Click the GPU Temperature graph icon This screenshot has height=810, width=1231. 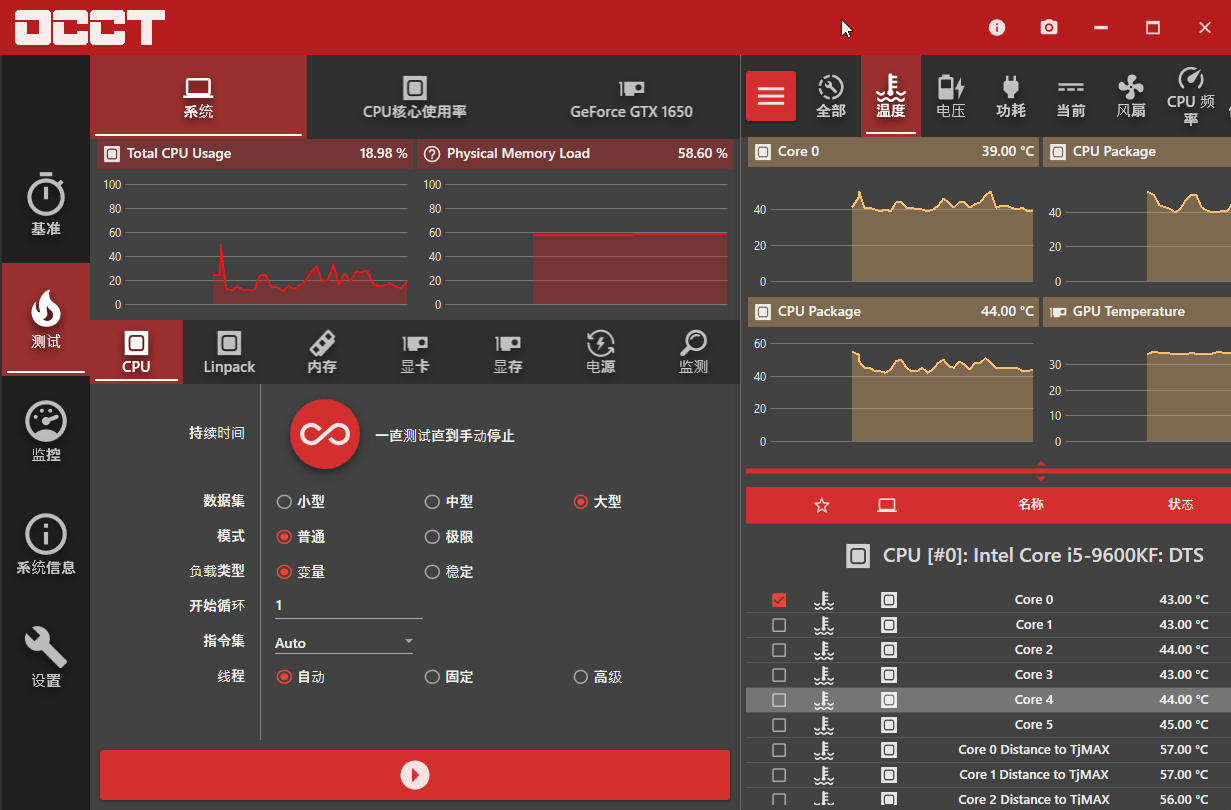coord(1057,312)
